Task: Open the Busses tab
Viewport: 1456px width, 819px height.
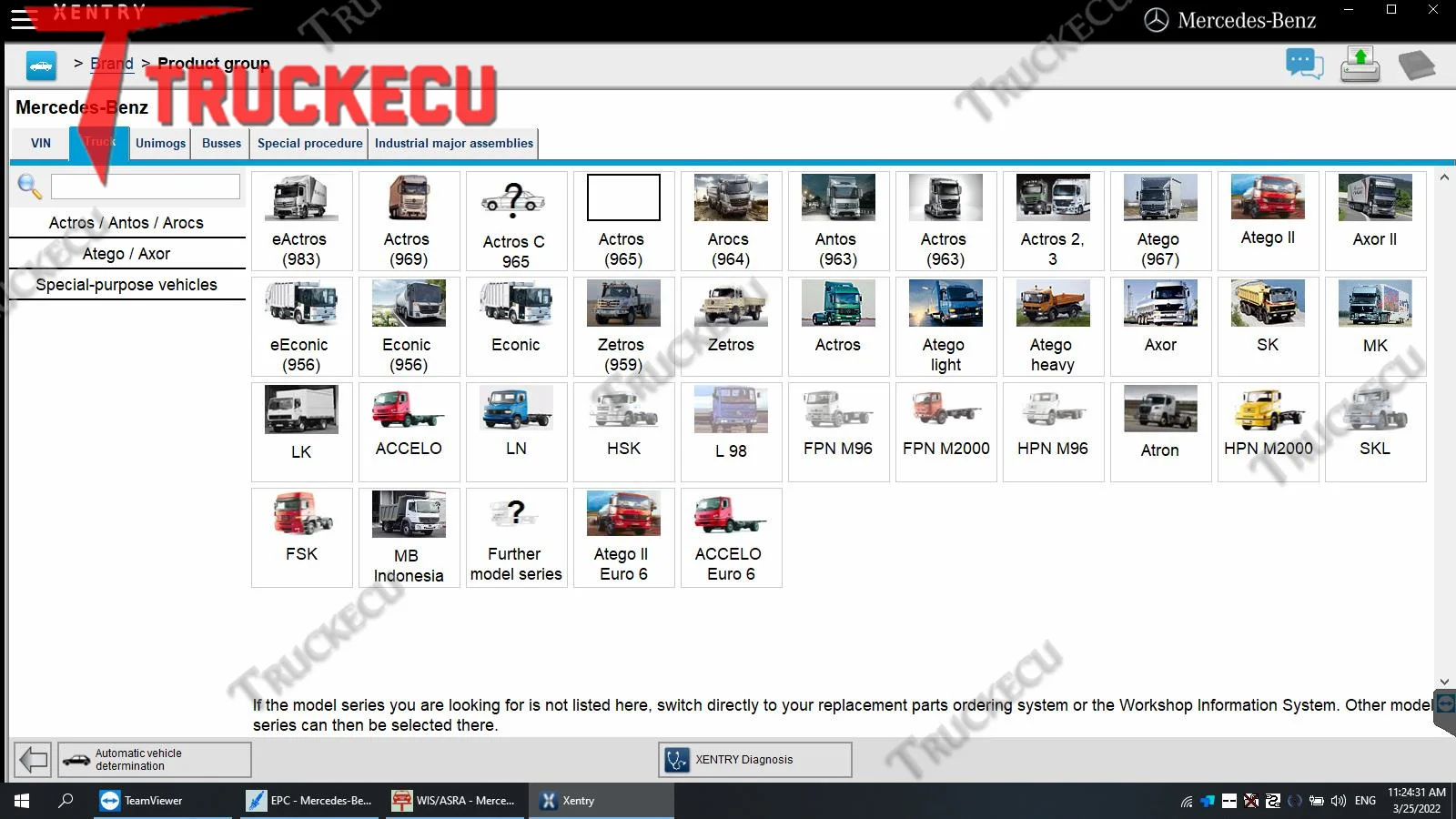Action: pos(221,143)
